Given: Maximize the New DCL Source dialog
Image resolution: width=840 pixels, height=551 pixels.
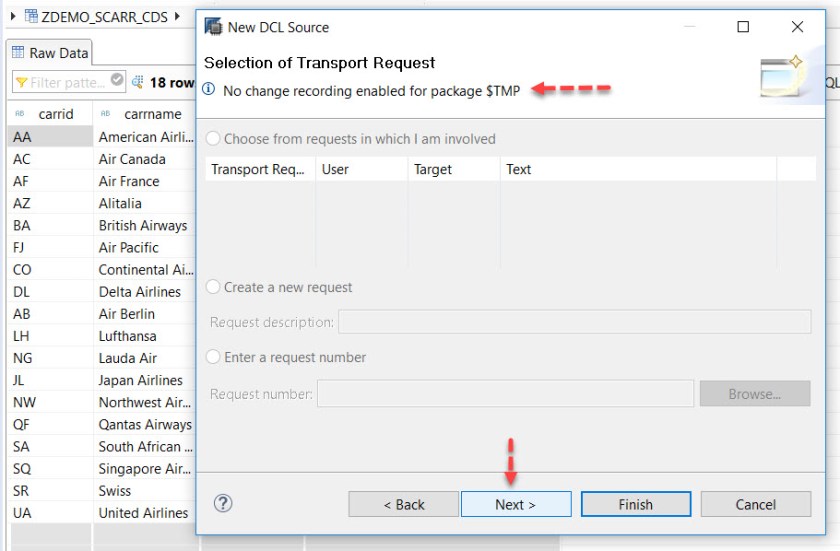Looking at the screenshot, I should coord(743,27).
